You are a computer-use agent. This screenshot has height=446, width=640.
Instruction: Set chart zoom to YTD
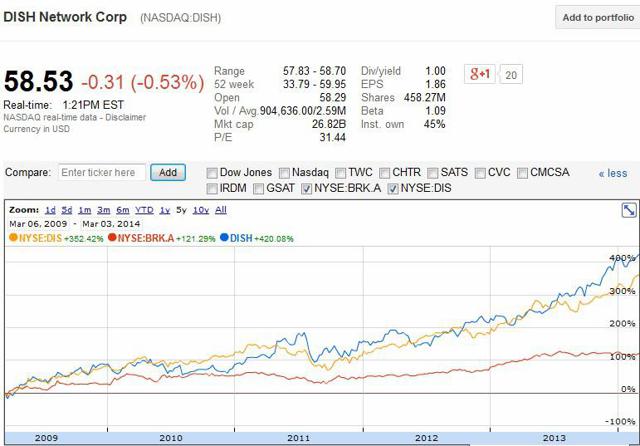point(144,210)
